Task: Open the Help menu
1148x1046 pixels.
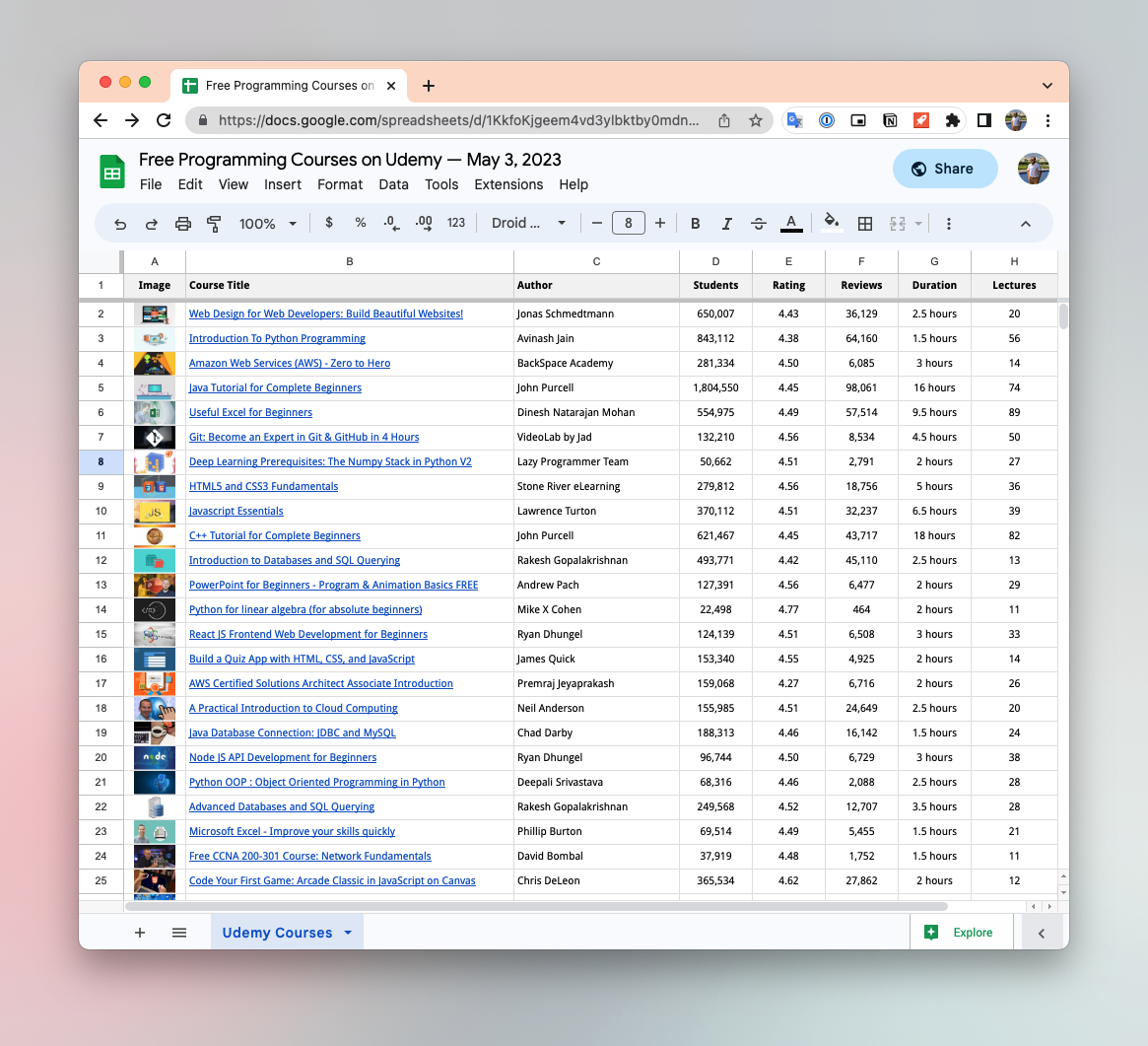Action: (x=574, y=184)
